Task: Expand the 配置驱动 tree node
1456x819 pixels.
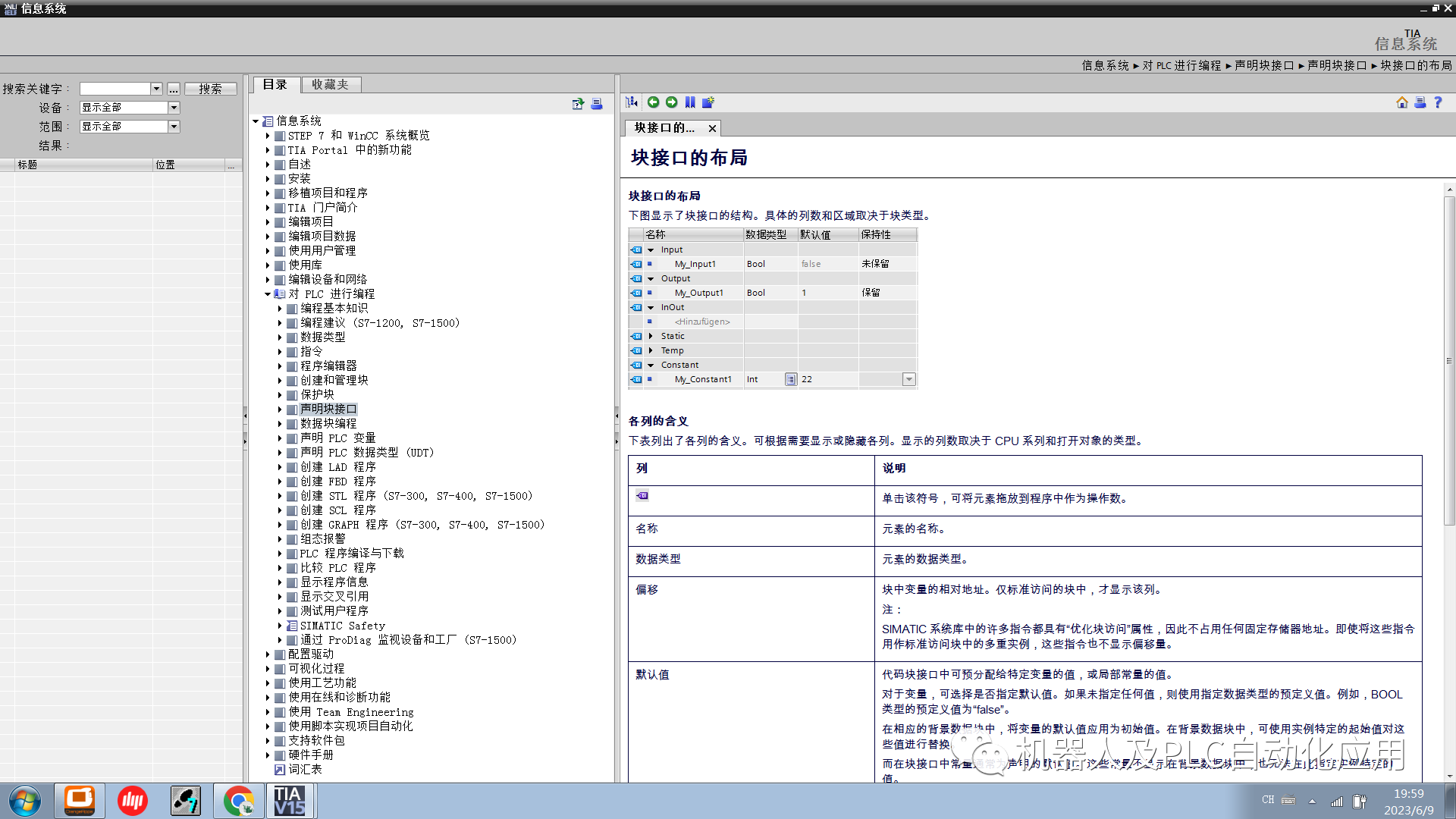Action: pyautogui.click(x=268, y=654)
